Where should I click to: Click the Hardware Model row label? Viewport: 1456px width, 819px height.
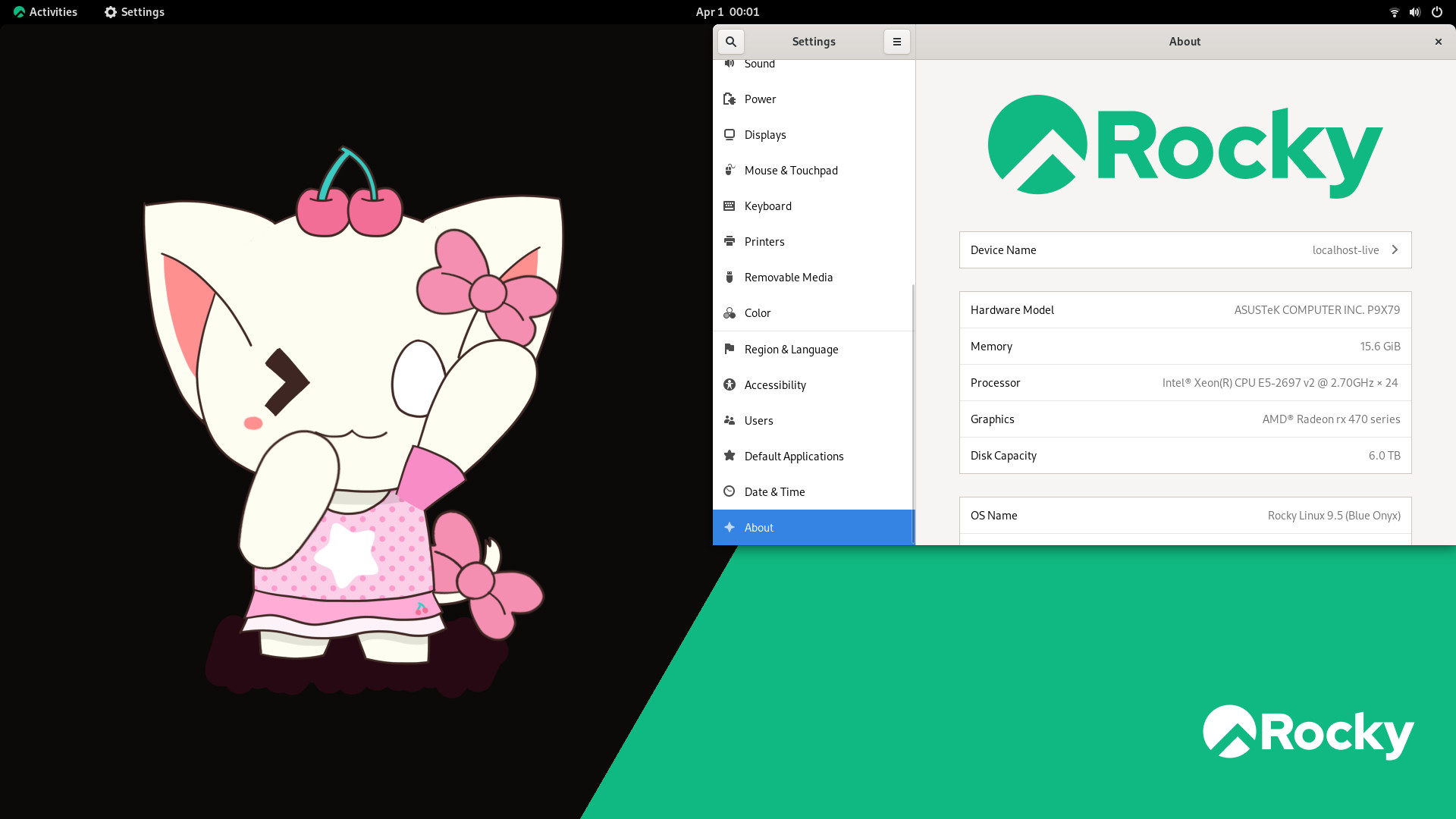click(x=1012, y=309)
